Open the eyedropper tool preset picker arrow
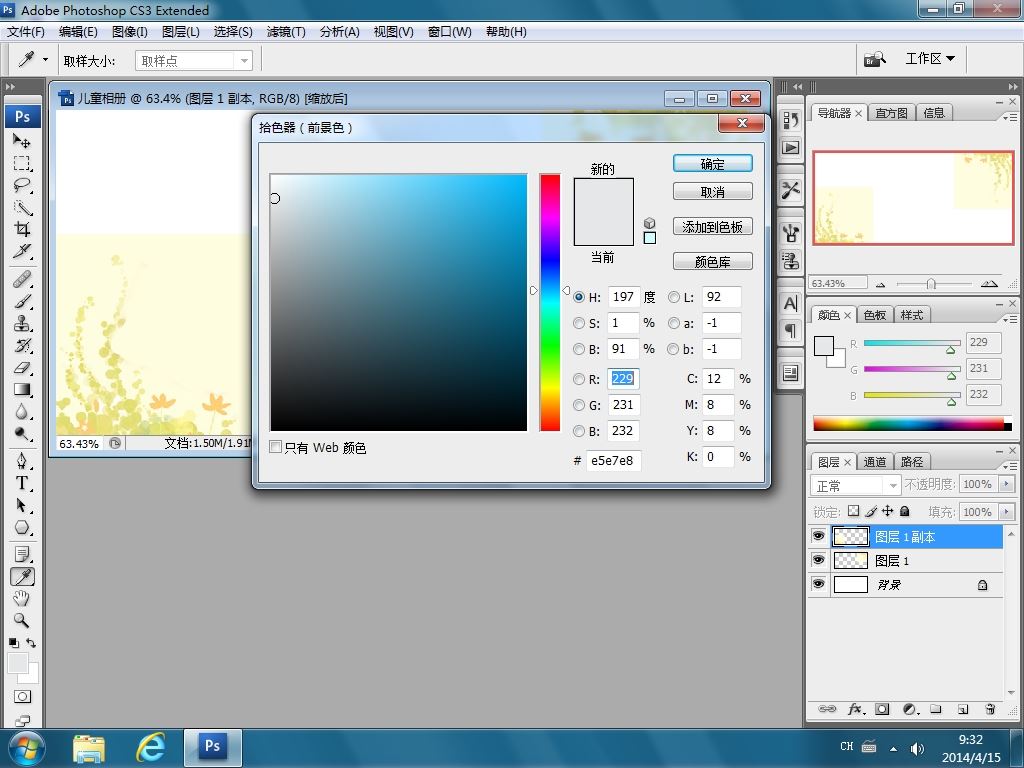Screen dimensions: 1024x768 [x=45, y=59]
